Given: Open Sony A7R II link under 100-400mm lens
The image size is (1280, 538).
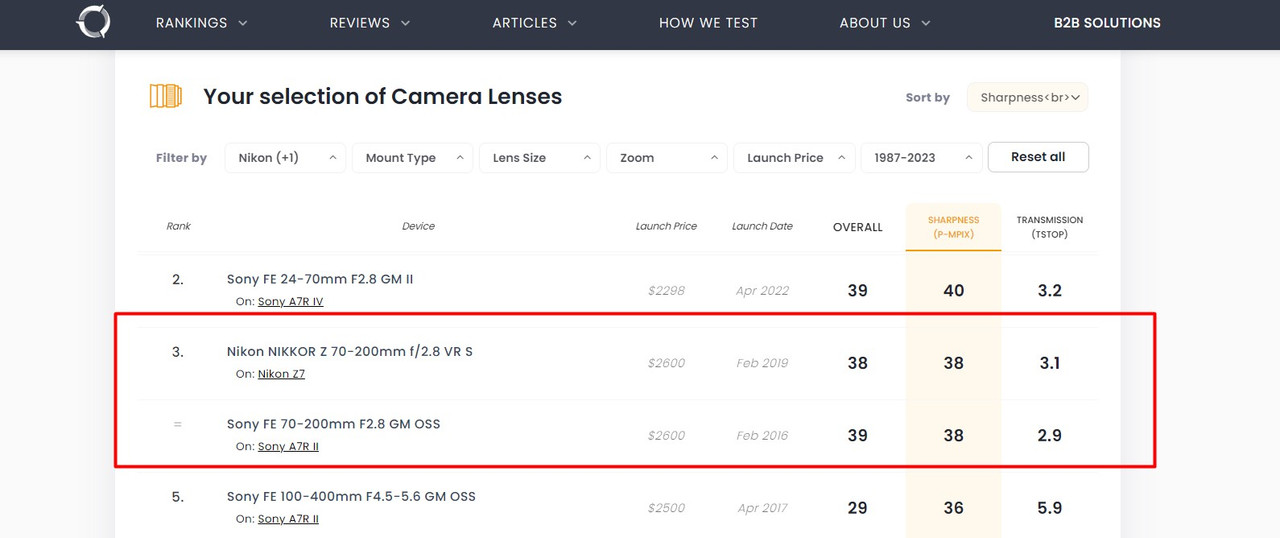Looking at the screenshot, I should pos(288,519).
